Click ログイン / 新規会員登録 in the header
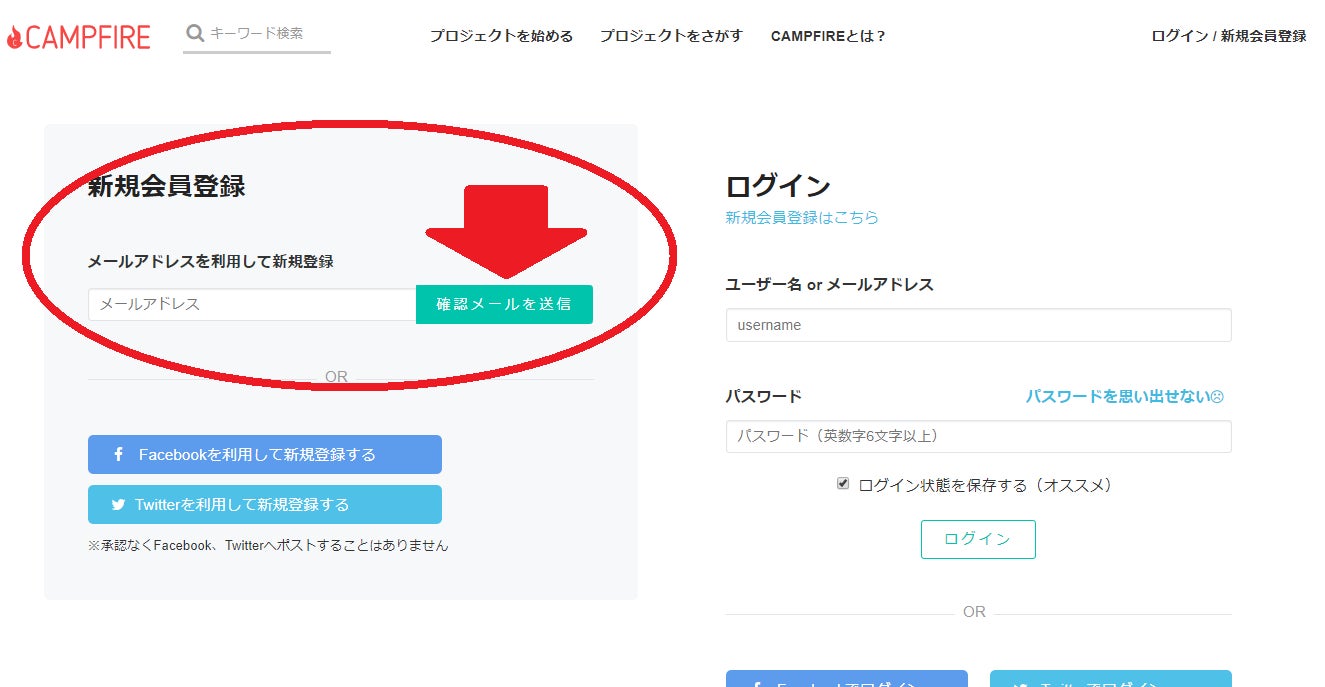This screenshot has height=687, width=1325. pos(1228,36)
